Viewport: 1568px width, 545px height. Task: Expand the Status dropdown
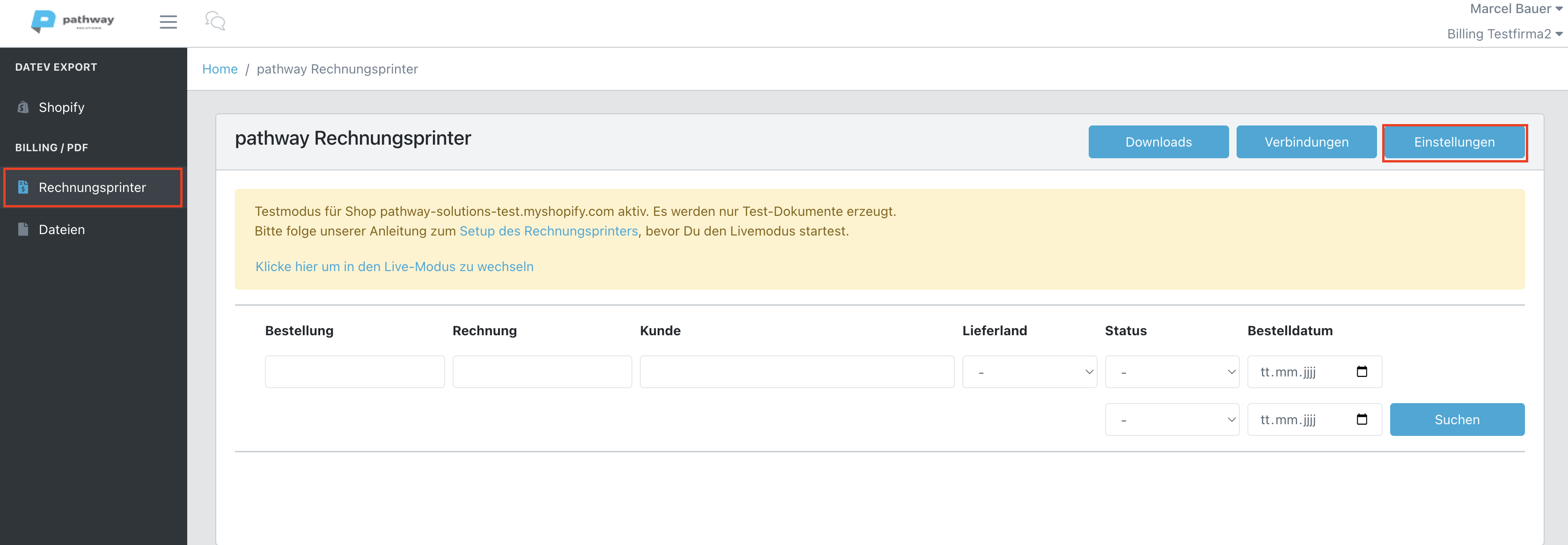[x=1172, y=371]
